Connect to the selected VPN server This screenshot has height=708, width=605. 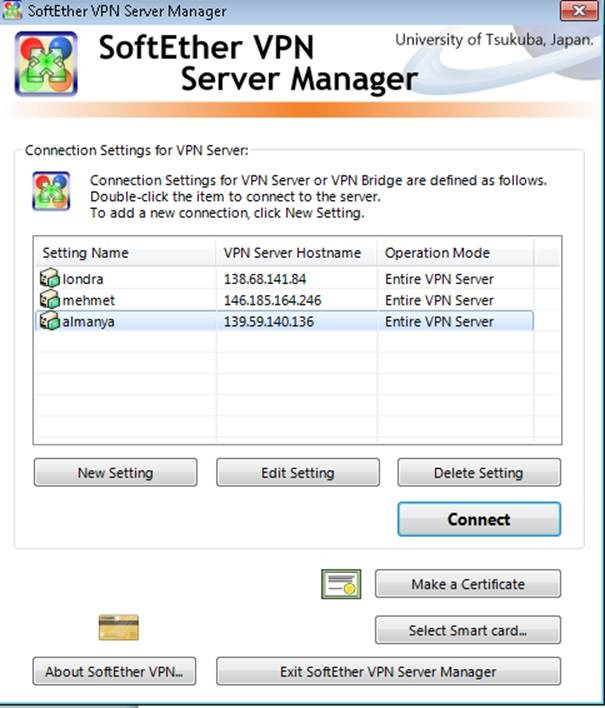tap(479, 519)
